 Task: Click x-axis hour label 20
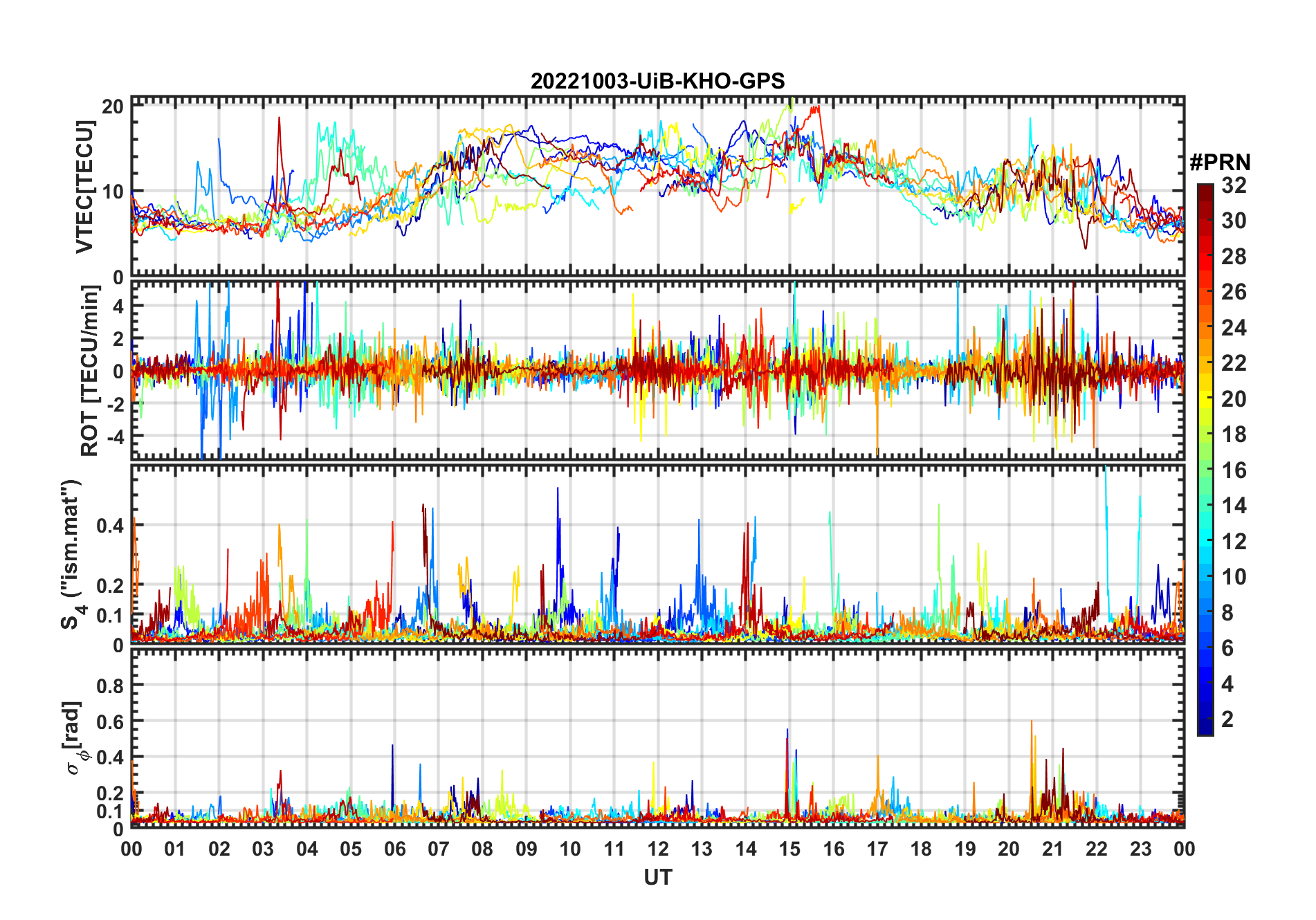pos(1009,849)
